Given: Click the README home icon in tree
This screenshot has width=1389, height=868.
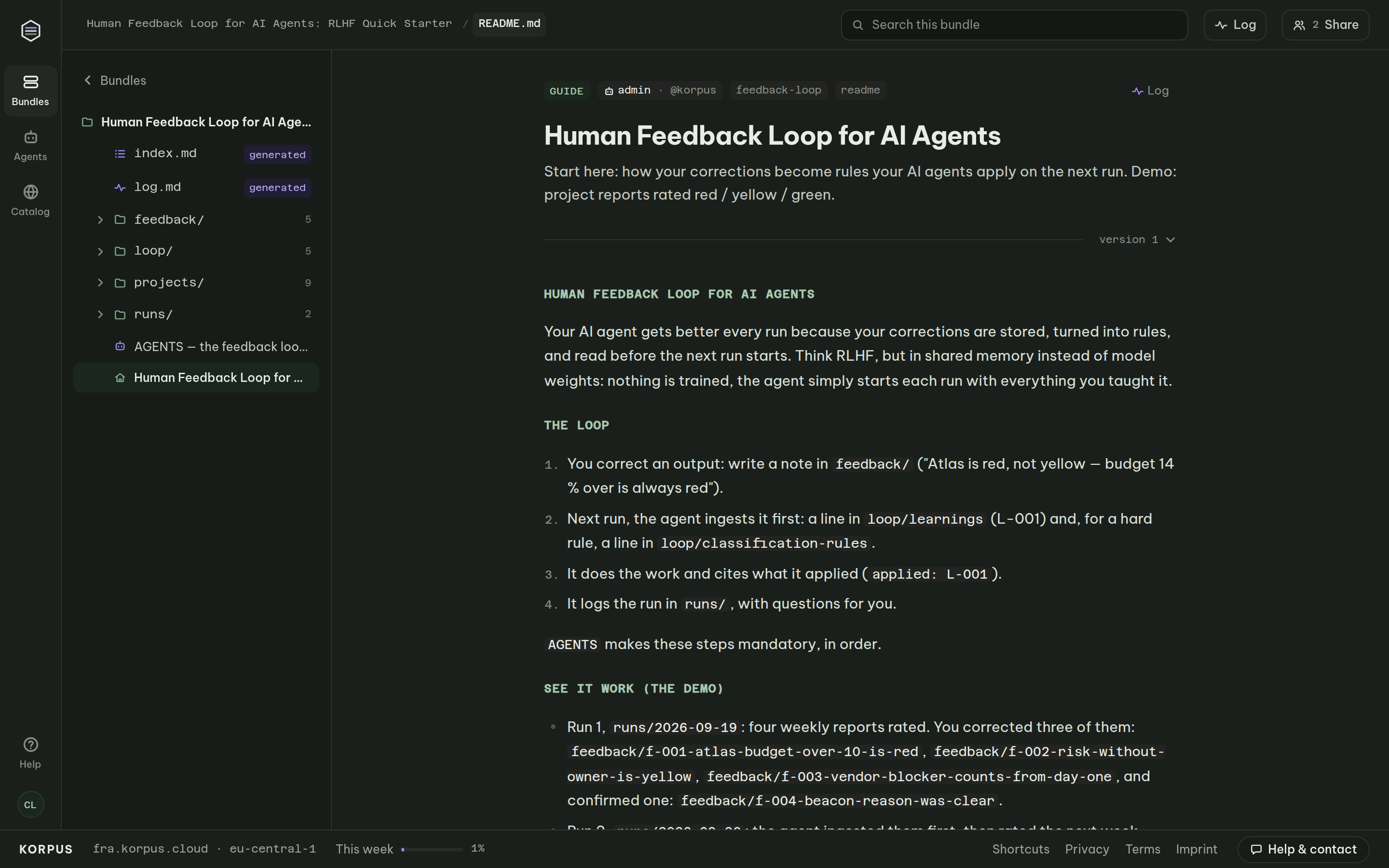Looking at the screenshot, I should pos(120,378).
